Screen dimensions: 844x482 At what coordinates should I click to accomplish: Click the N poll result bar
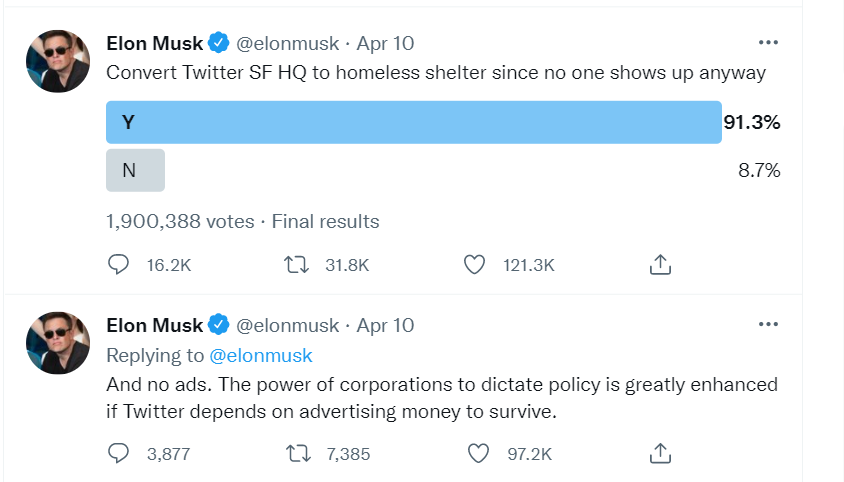coord(135,170)
